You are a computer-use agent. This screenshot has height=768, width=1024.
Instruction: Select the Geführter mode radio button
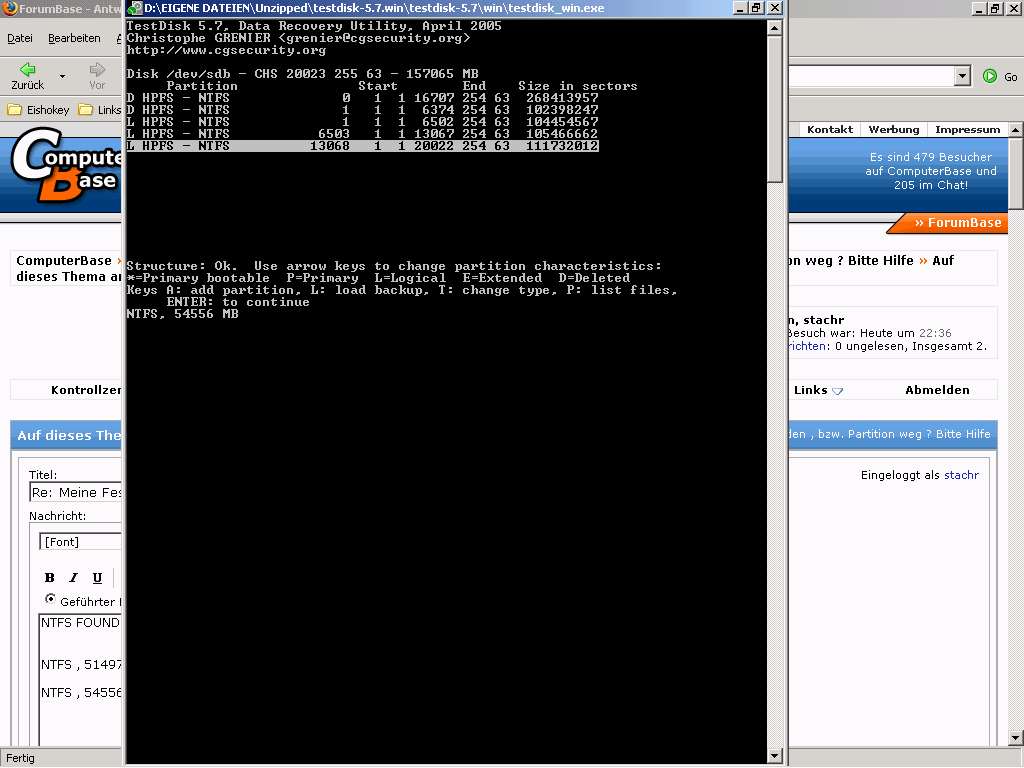(x=50, y=599)
